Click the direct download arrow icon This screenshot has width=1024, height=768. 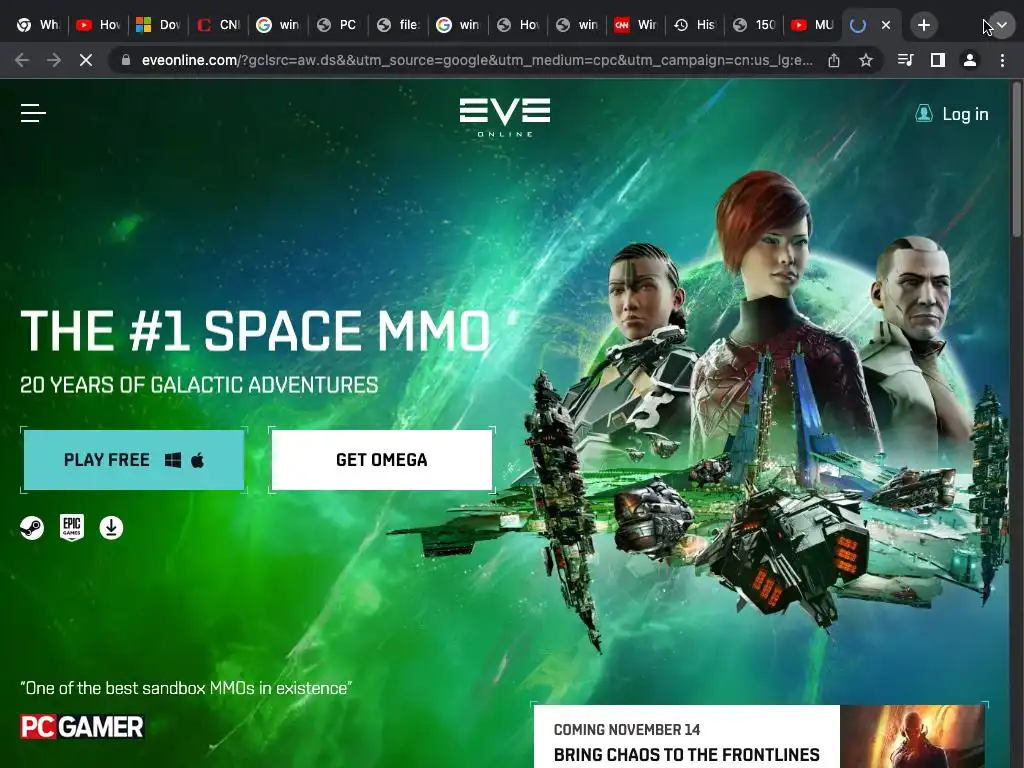click(x=111, y=528)
